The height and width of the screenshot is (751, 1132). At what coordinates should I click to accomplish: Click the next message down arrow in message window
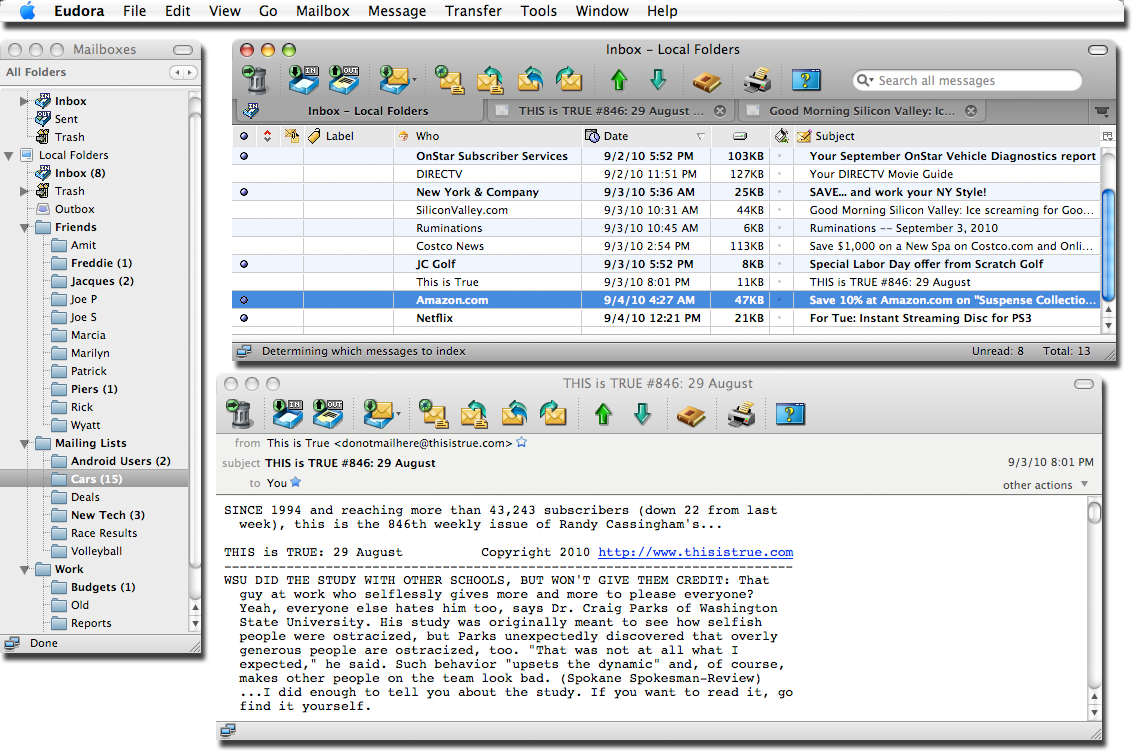click(642, 414)
